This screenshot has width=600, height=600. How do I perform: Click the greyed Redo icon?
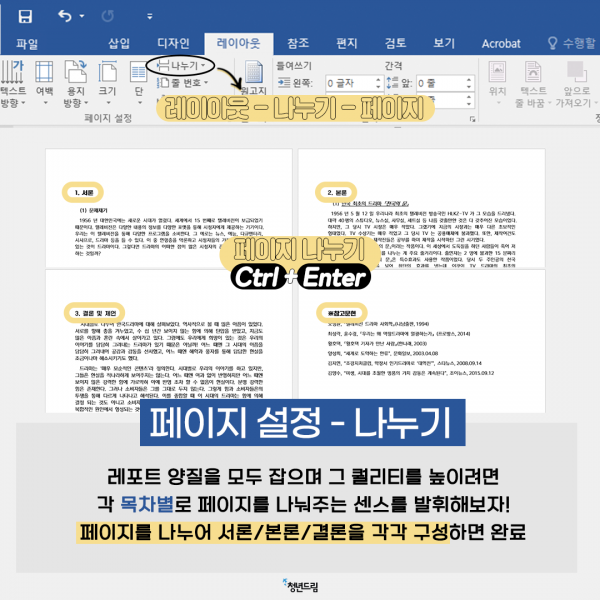108,16
